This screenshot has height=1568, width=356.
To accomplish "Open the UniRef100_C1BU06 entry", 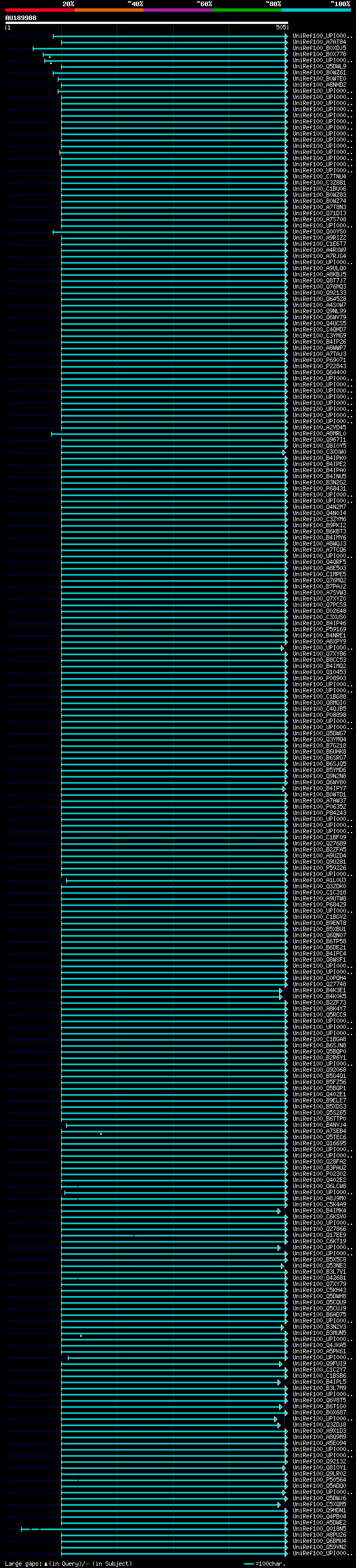I will click(319, 189).
